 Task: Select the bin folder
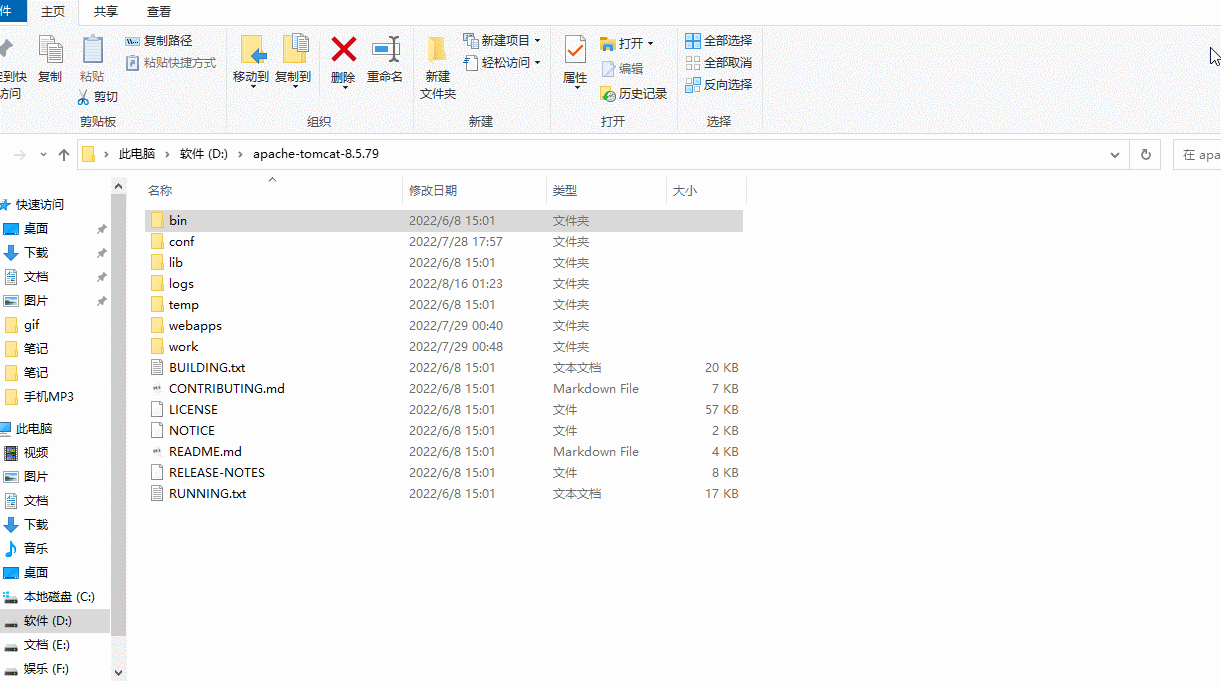point(444,220)
